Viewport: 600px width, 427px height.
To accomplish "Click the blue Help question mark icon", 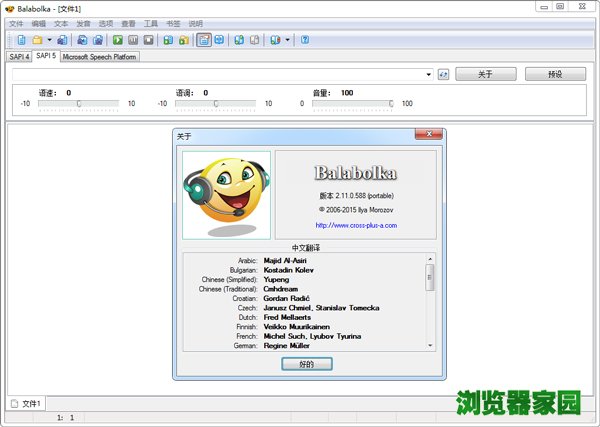I will pos(305,40).
